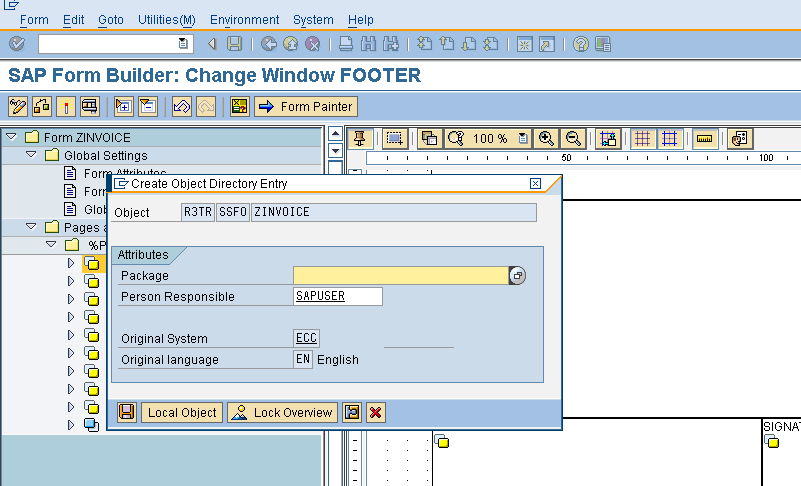Click the Save diskette in standard toolbar

[234, 44]
